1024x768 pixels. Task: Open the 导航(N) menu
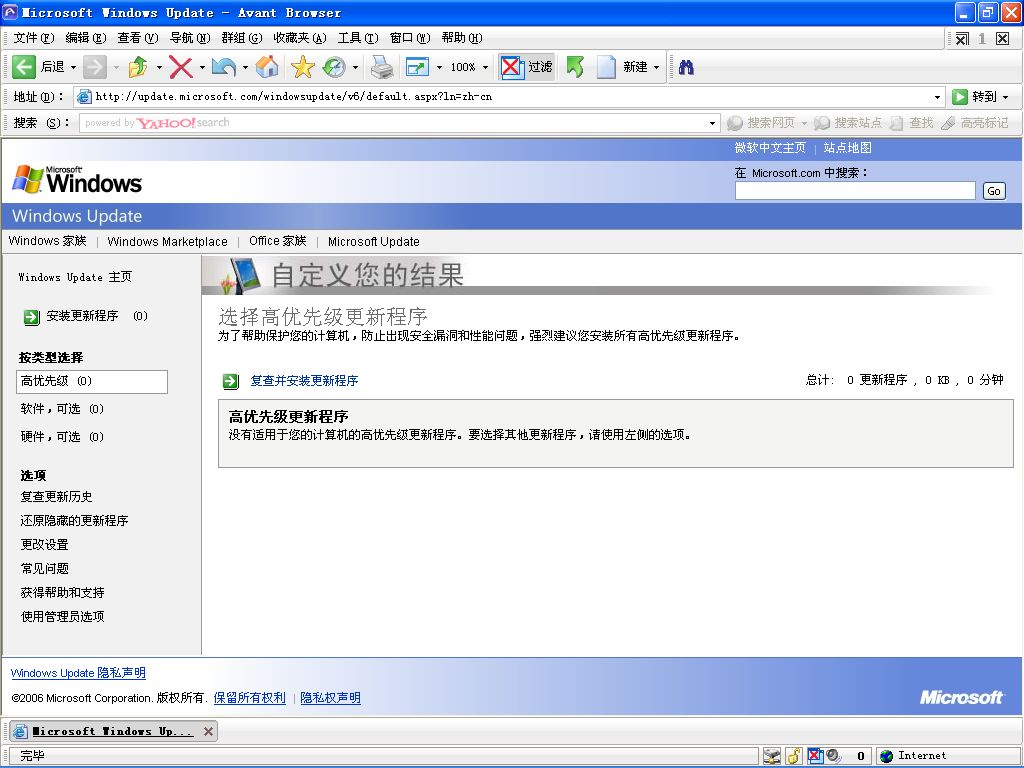[189, 38]
